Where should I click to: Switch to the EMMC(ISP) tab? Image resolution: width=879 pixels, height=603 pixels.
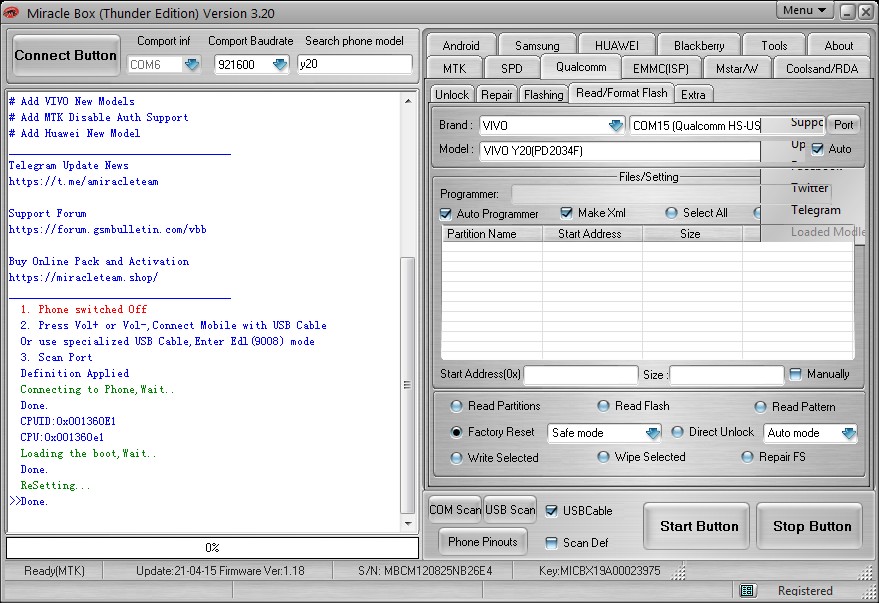click(661, 68)
